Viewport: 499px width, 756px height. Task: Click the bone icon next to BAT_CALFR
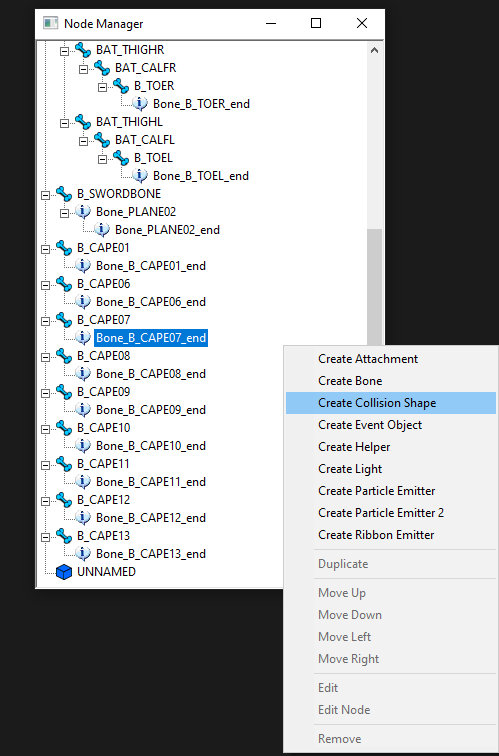tap(102, 68)
